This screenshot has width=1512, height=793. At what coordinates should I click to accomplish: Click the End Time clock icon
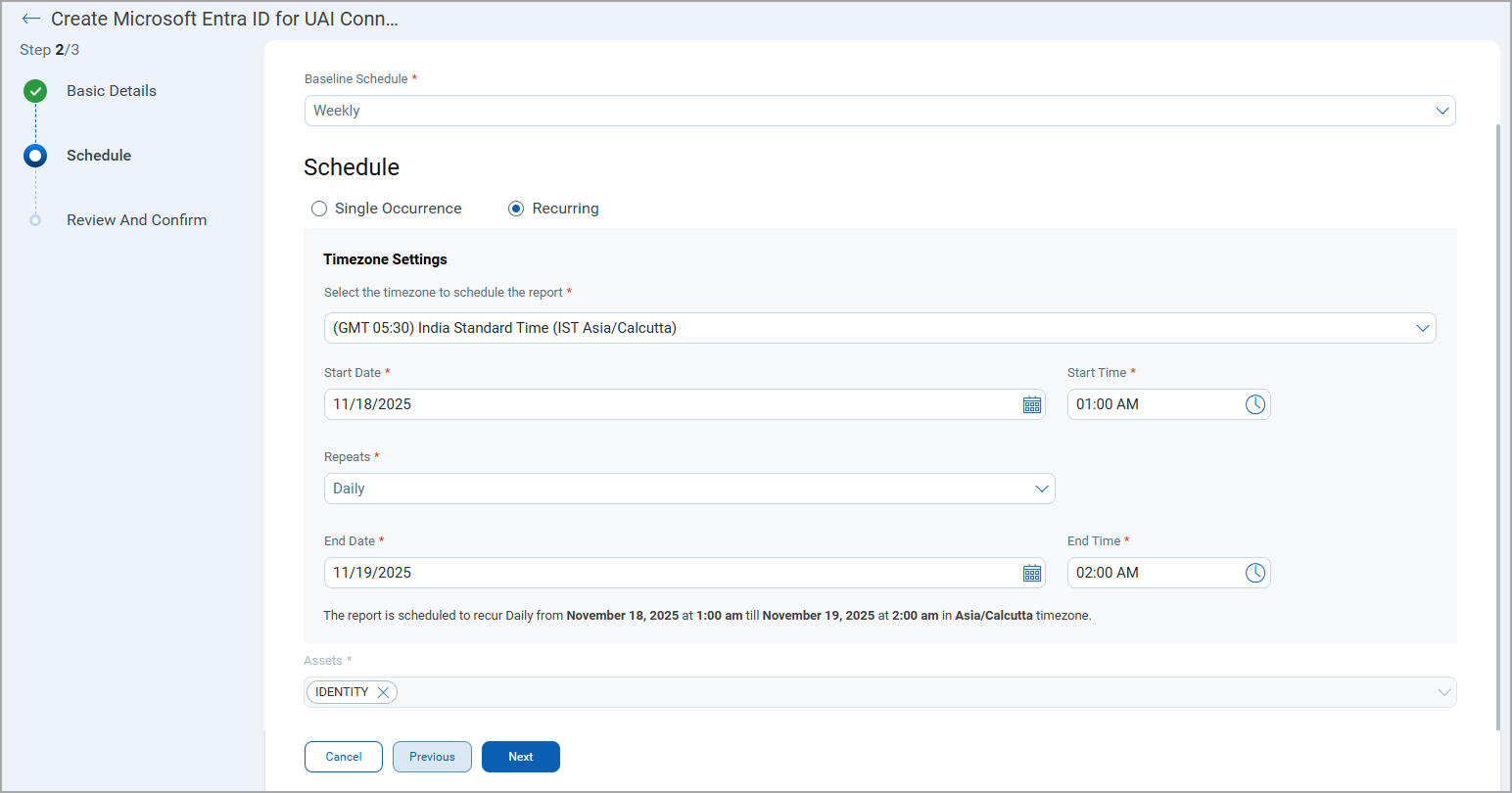click(1254, 573)
